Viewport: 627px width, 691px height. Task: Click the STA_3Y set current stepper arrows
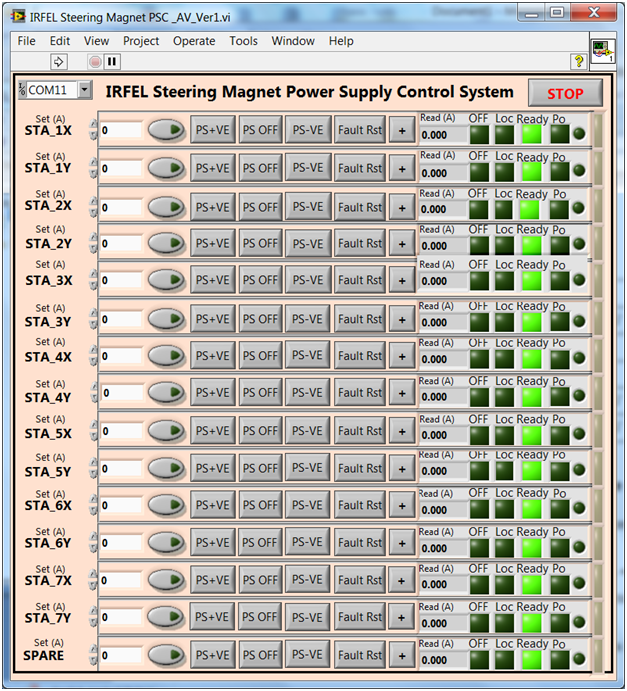[x=93, y=319]
